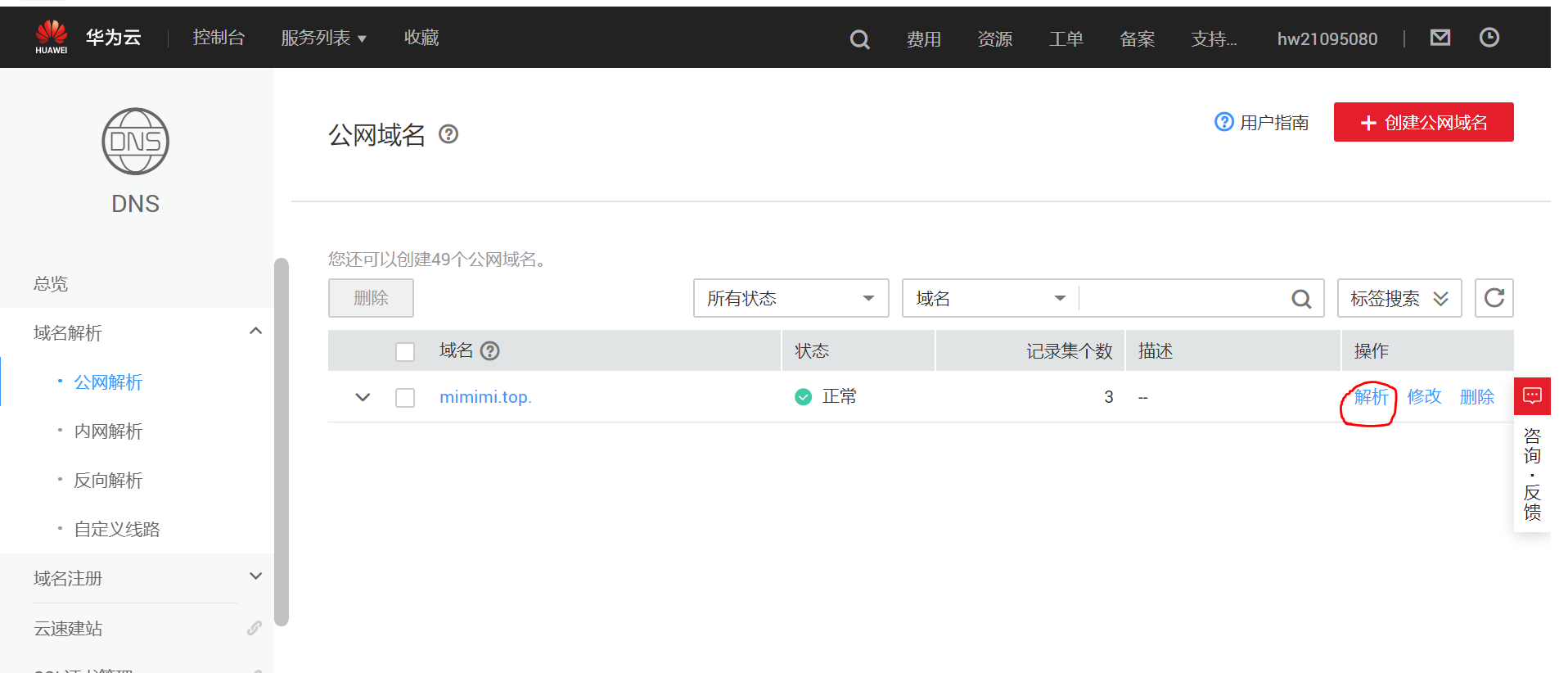The width and height of the screenshot is (1568, 673).
Task: Click the domain search input field
Action: click(1183, 298)
